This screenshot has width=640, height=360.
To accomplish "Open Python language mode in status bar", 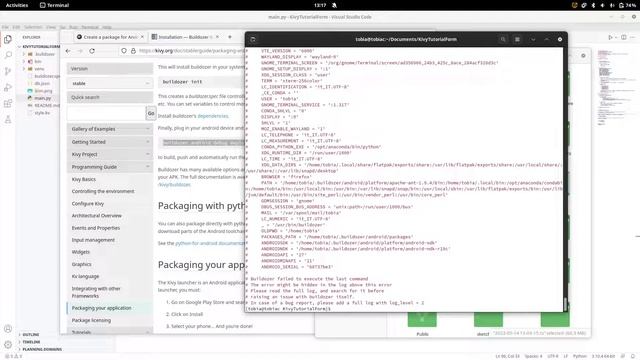I will pyautogui.click(x=580, y=356).
